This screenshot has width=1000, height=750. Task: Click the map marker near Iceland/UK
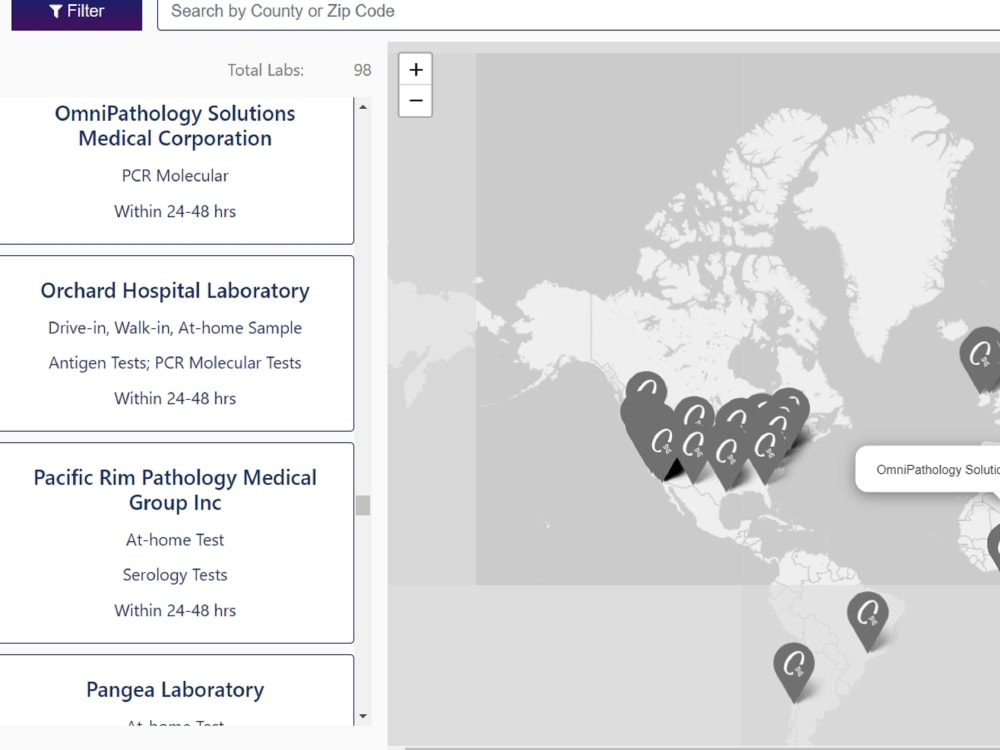[981, 358]
